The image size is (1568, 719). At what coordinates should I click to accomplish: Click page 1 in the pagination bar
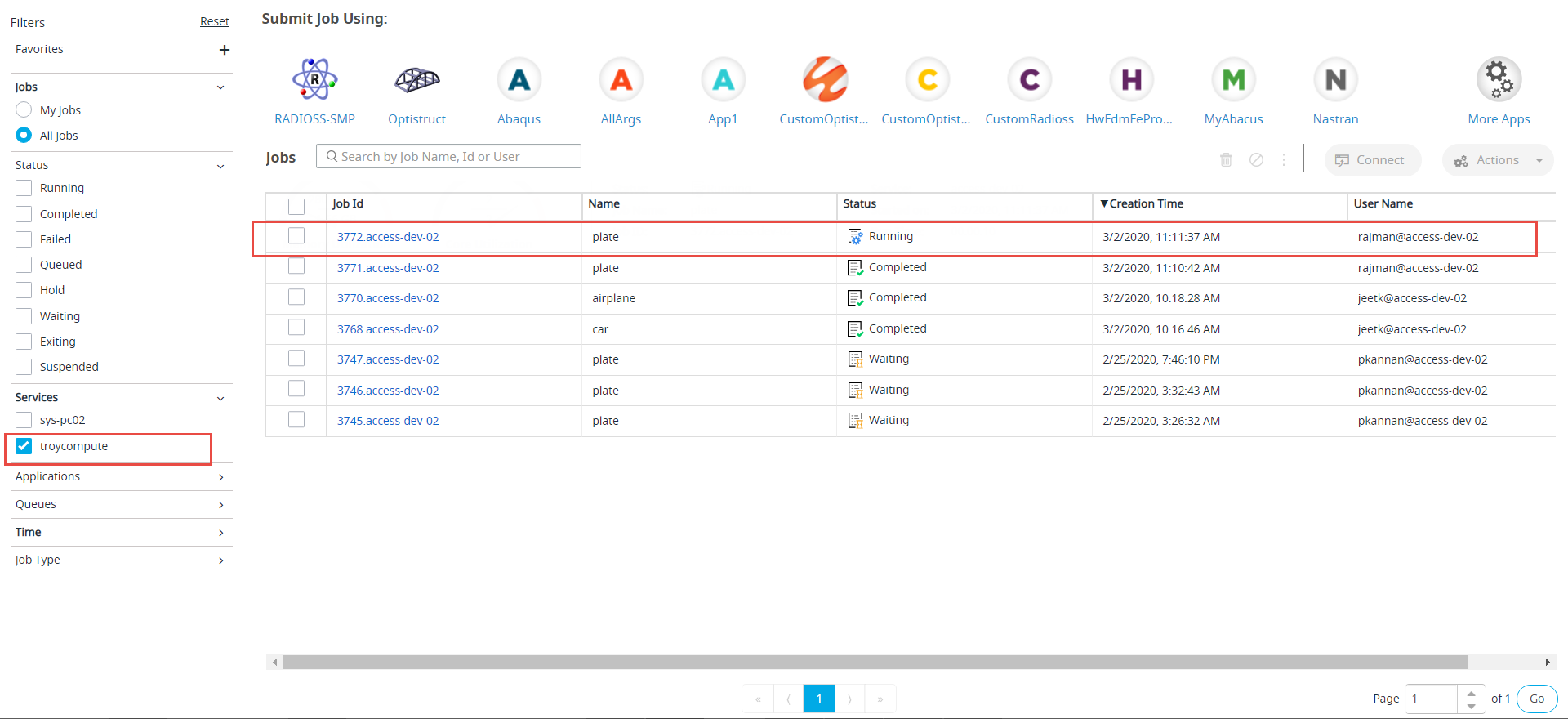coord(819,699)
